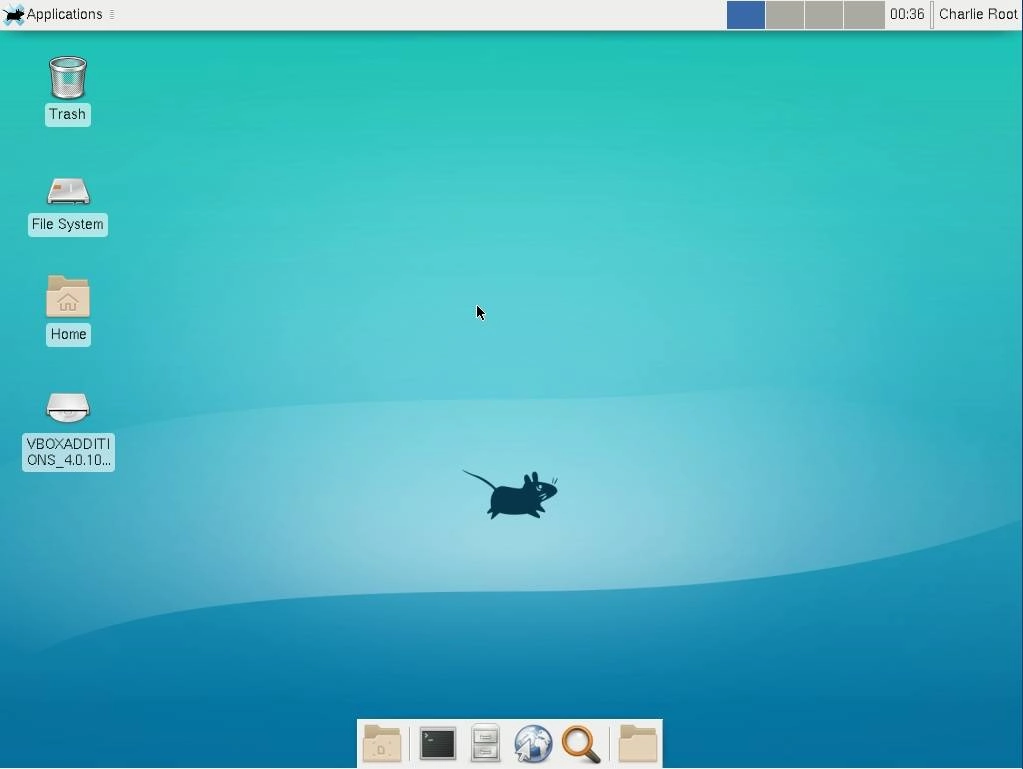Select the Home folder desktop icon
1023x769 pixels.
coord(68,296)
